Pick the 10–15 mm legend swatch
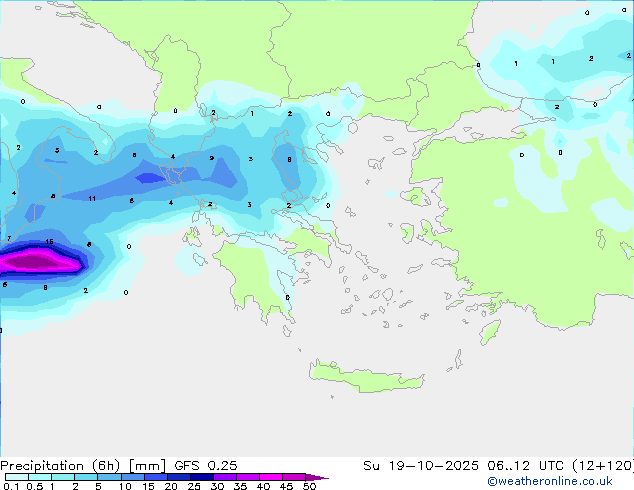The width and height of the screenshot is (634, 490). click(x=133, y=477)
